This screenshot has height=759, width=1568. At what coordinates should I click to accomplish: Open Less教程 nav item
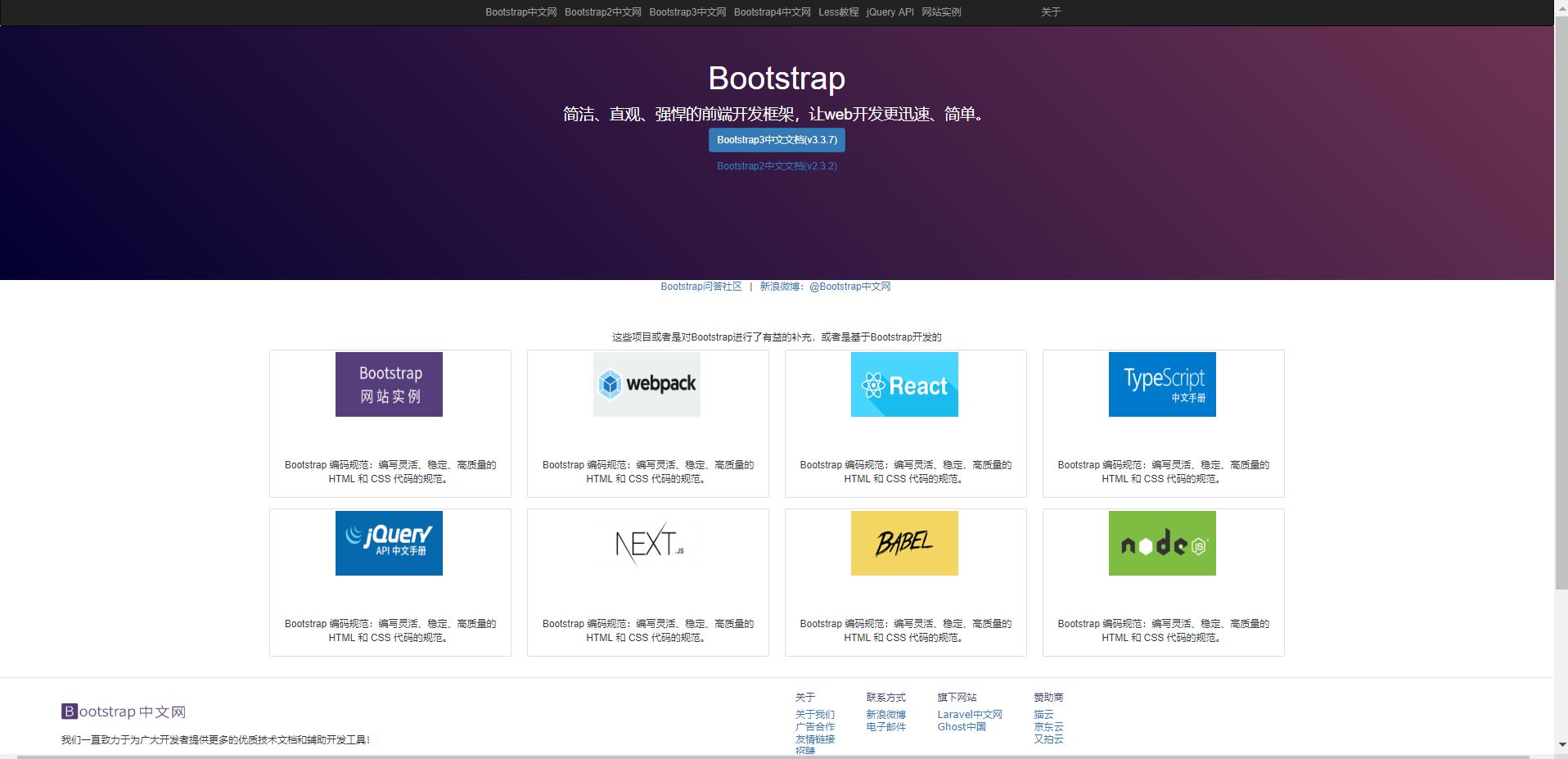[x=839, y=12]
